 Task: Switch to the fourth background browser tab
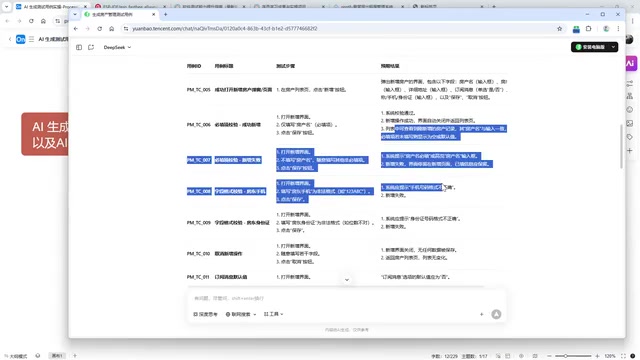289,7
